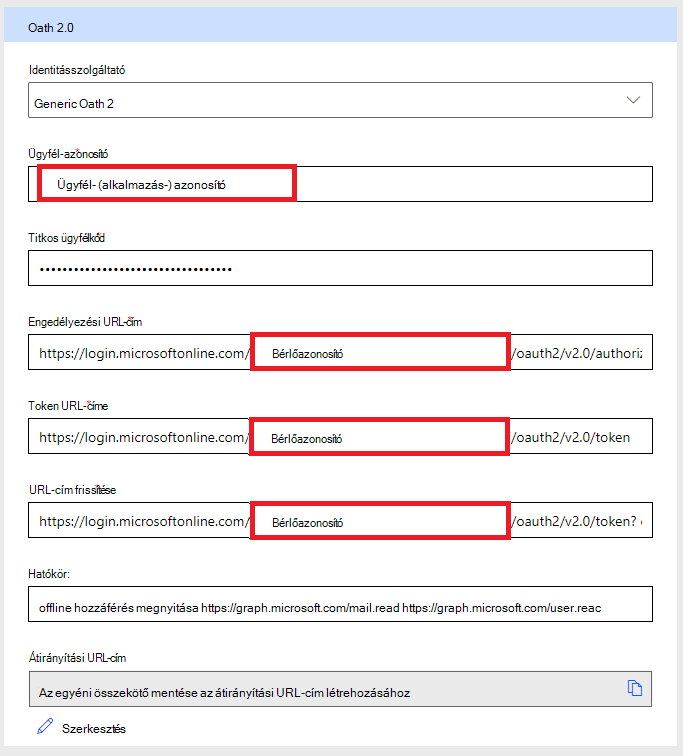
Task: Expand the Identitásszolgáltató dropdown chevron
Action: click(x=633, y=100)
